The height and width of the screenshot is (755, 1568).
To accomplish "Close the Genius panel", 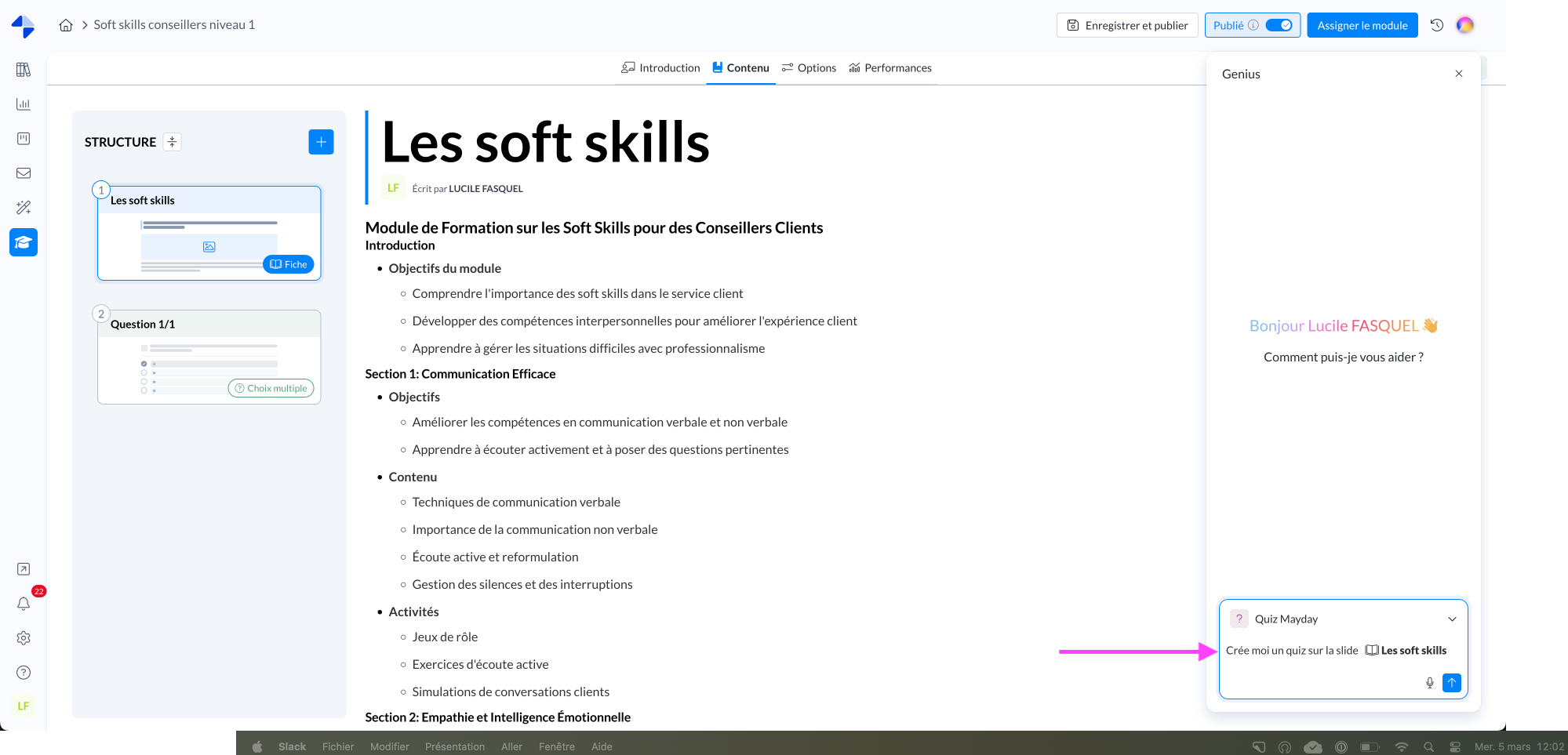I will click(x=1458, y=74).
